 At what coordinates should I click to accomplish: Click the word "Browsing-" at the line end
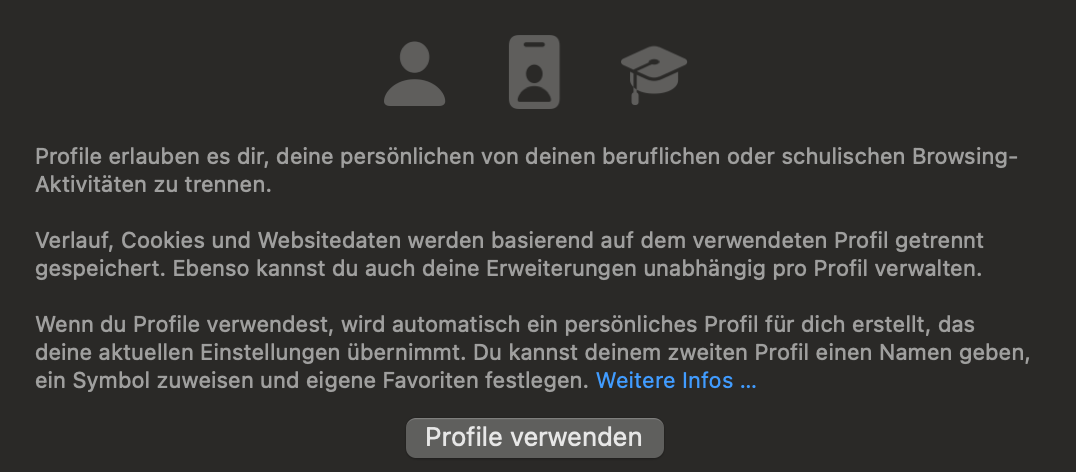pyautogui.click(x=964, y=157)
